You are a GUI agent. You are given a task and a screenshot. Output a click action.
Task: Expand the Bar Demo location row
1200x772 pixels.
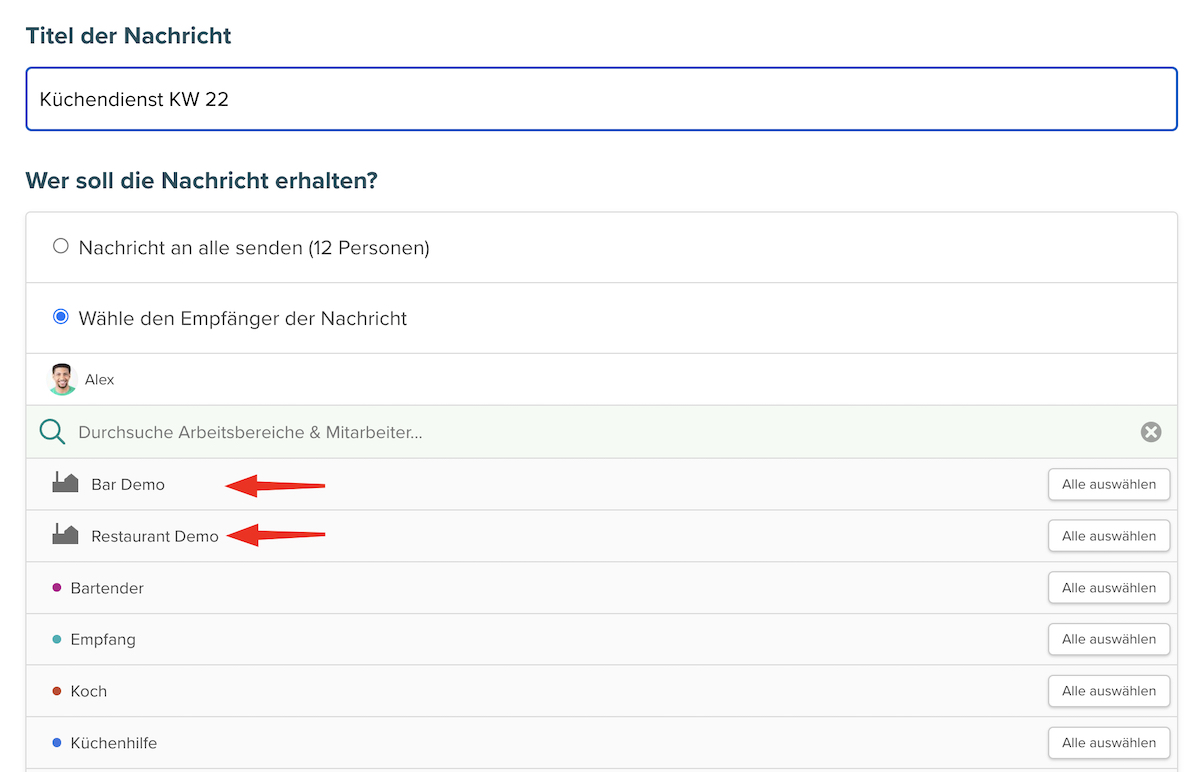pyautogui.click(x=128, y=484)
